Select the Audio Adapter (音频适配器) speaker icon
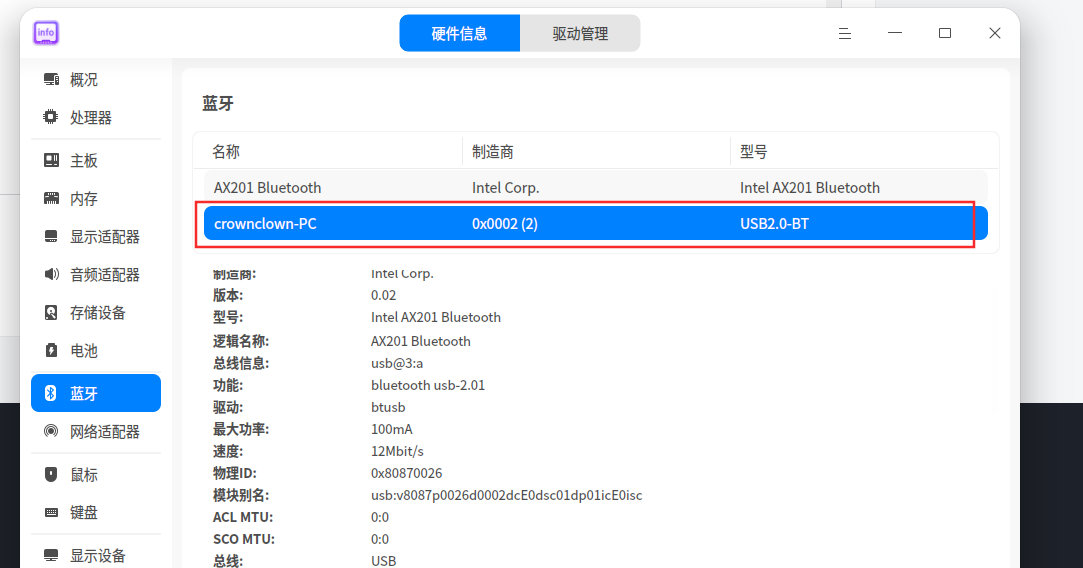Image resolution: width=1083 pixels, height=568 pixels. (51, 275)
